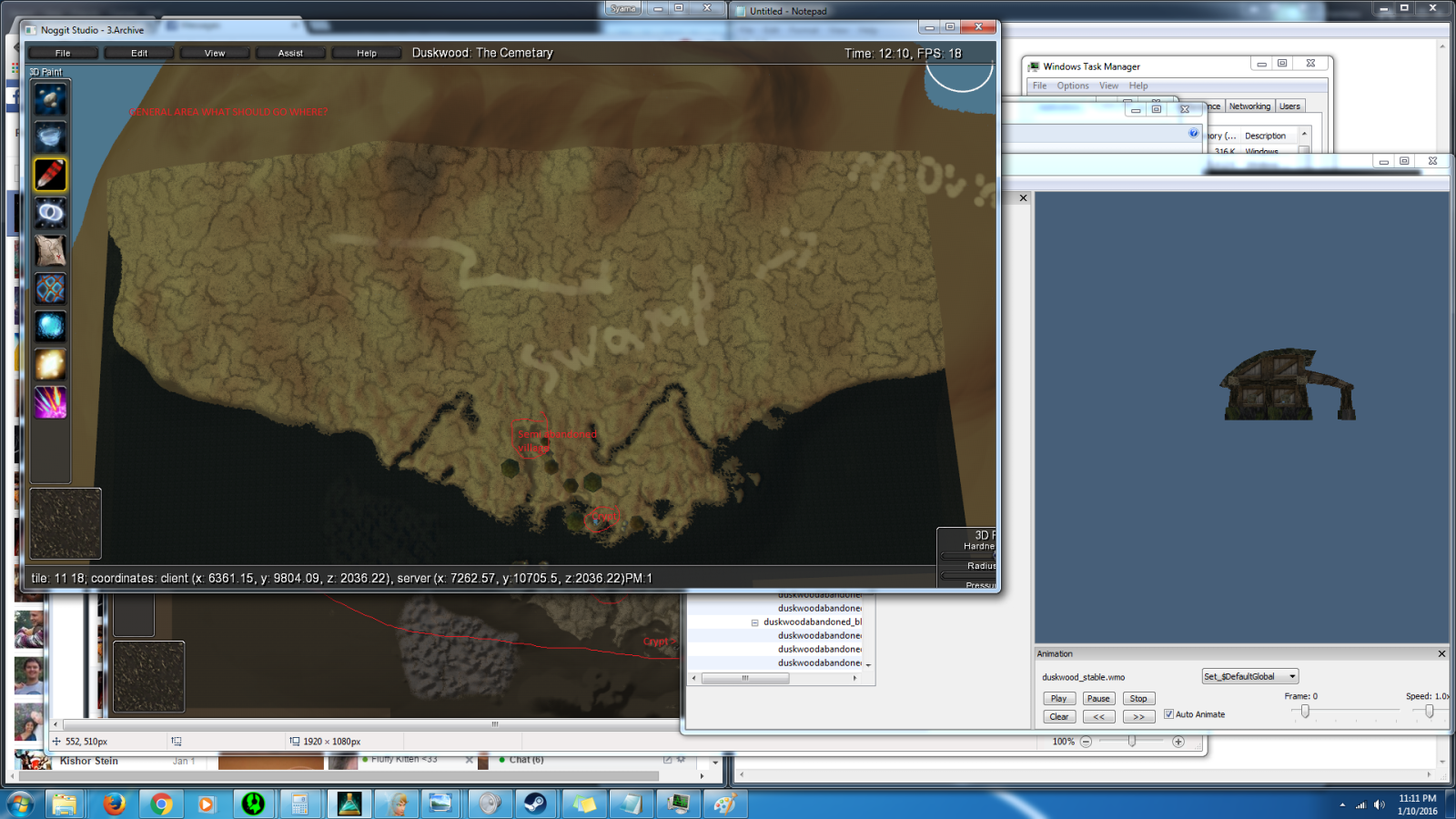The width and height of the screenshot is (1456, 819).
Task: Select the raise/lower terrain tool icon
Action: (50, 99)
